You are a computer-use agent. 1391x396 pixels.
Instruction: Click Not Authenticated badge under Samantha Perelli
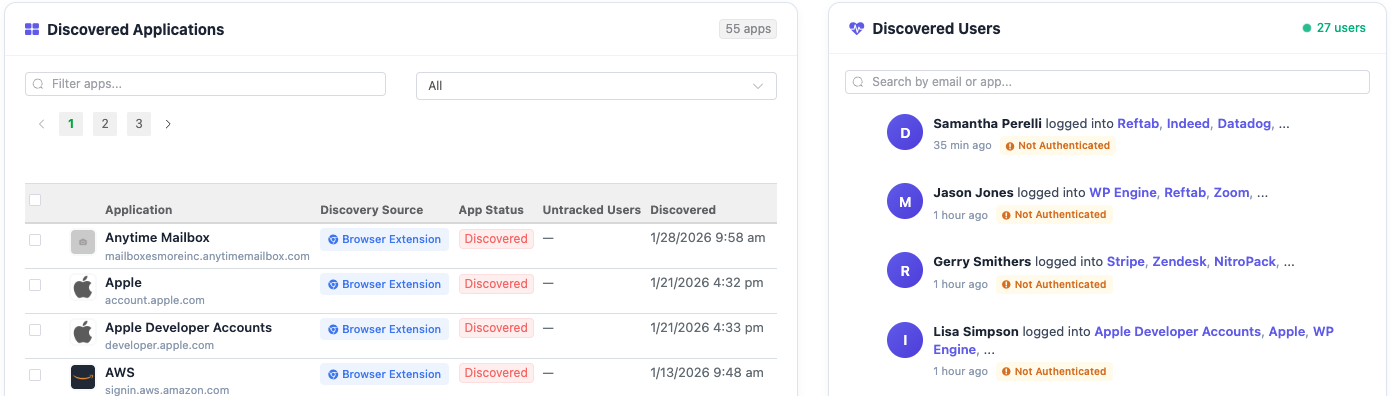point(1057,146)
